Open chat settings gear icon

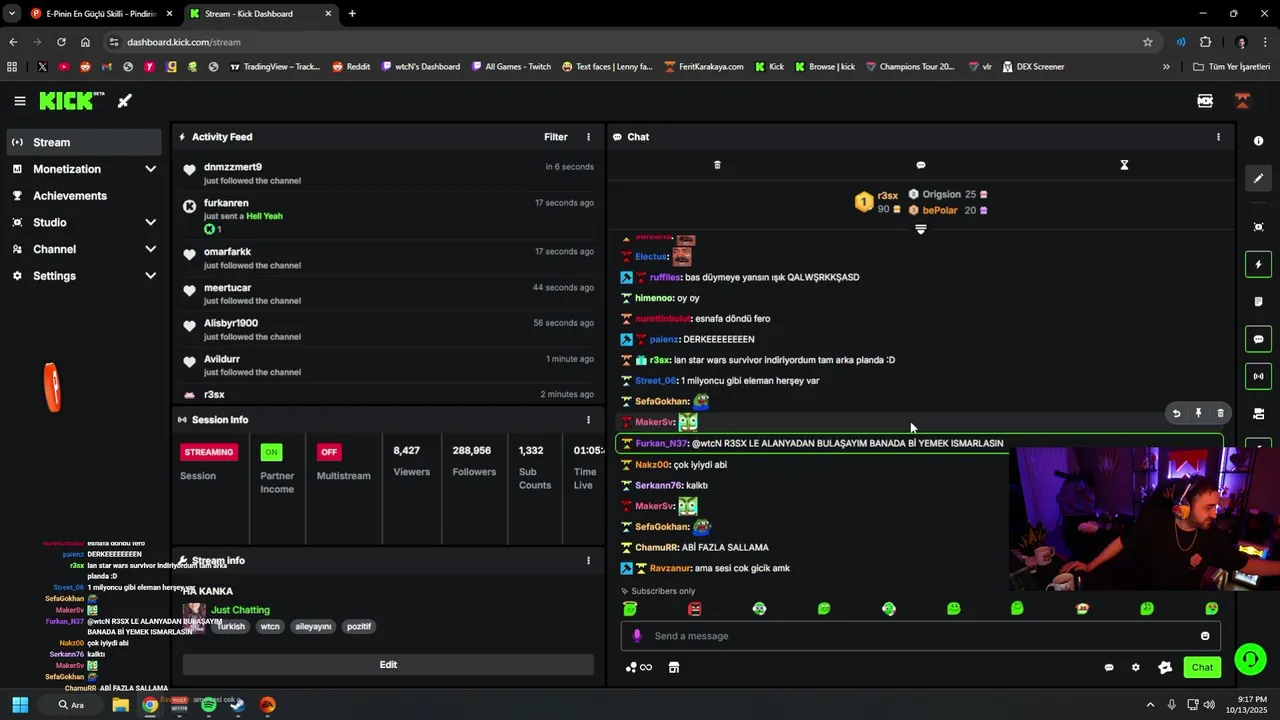coord(1135,668)
